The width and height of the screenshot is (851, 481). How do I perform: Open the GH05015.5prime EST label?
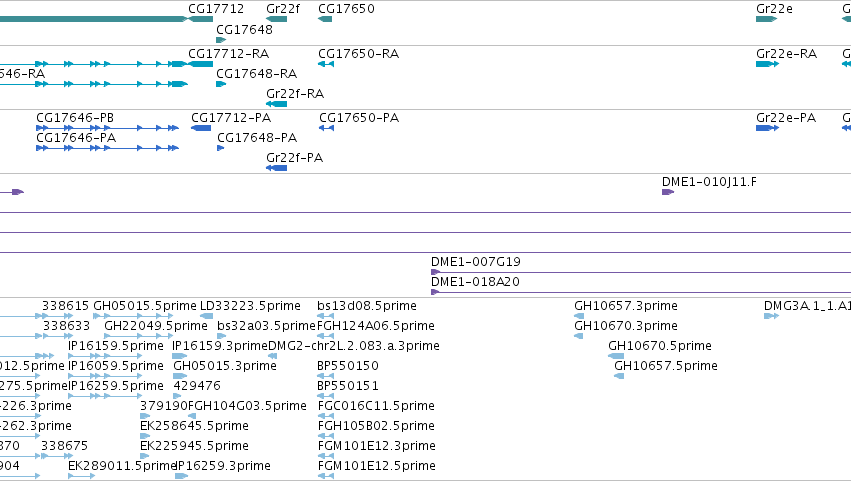[145, 306]
